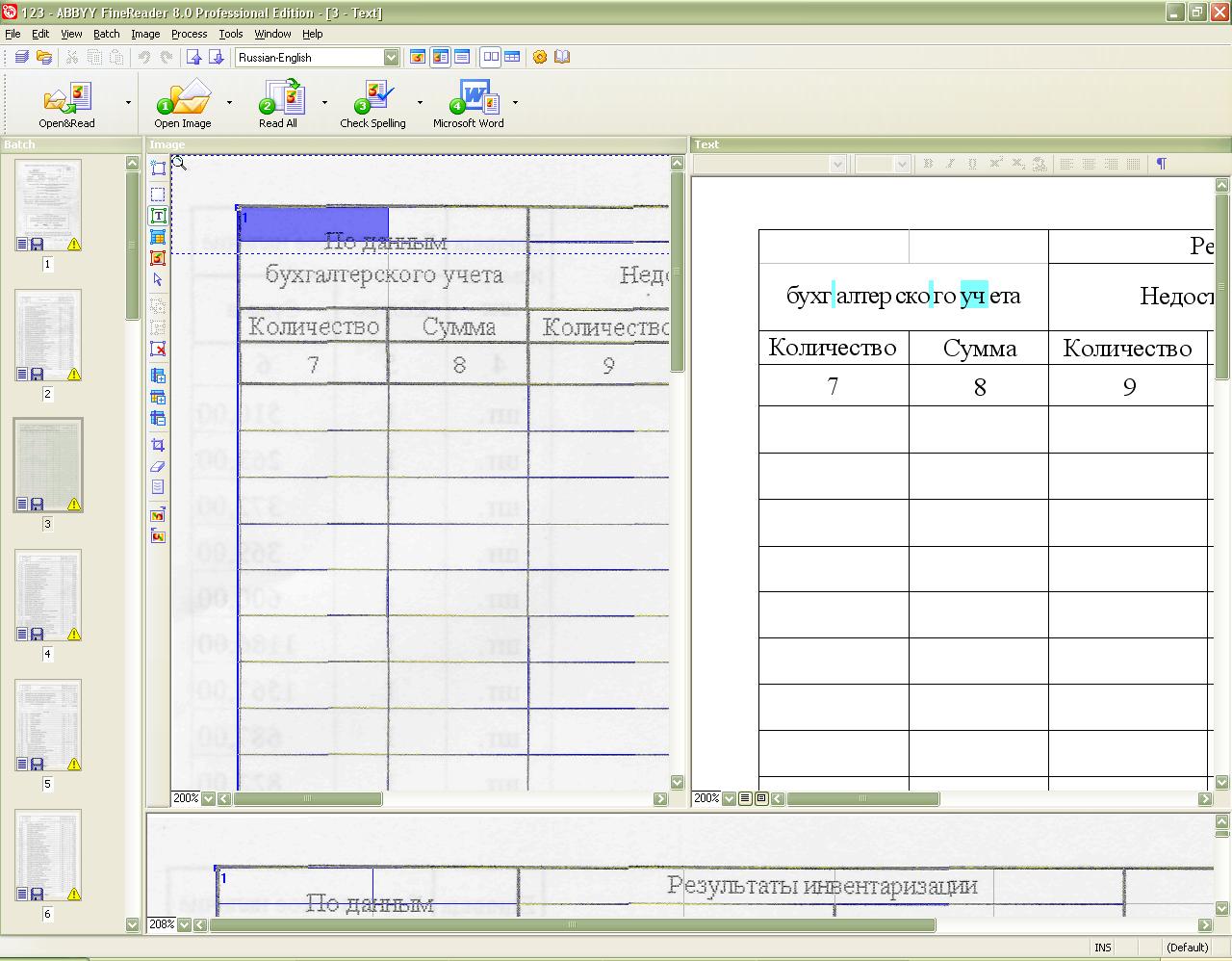Expand the Microsoft Word dropdown arrow
The image size is (1232, 961).
click(x=515, y=102)
